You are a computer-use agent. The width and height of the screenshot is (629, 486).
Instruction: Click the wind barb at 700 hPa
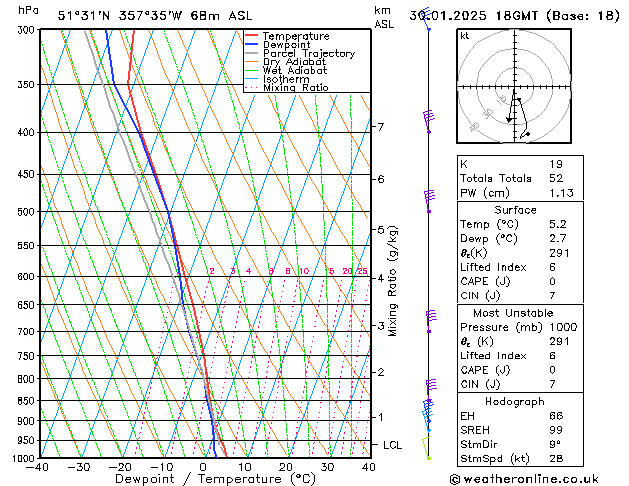(430, 321)
